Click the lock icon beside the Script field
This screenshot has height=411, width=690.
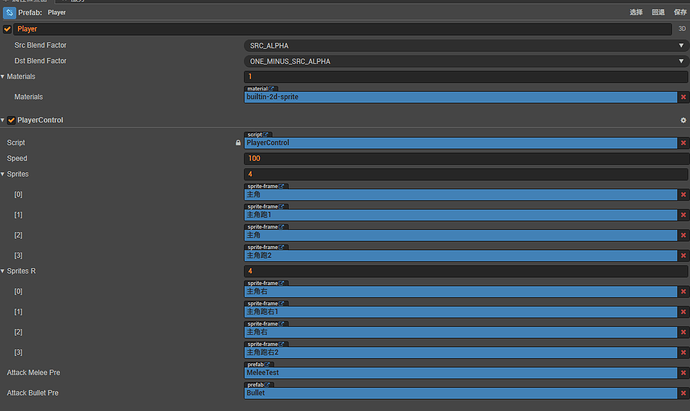pos(238,143)
